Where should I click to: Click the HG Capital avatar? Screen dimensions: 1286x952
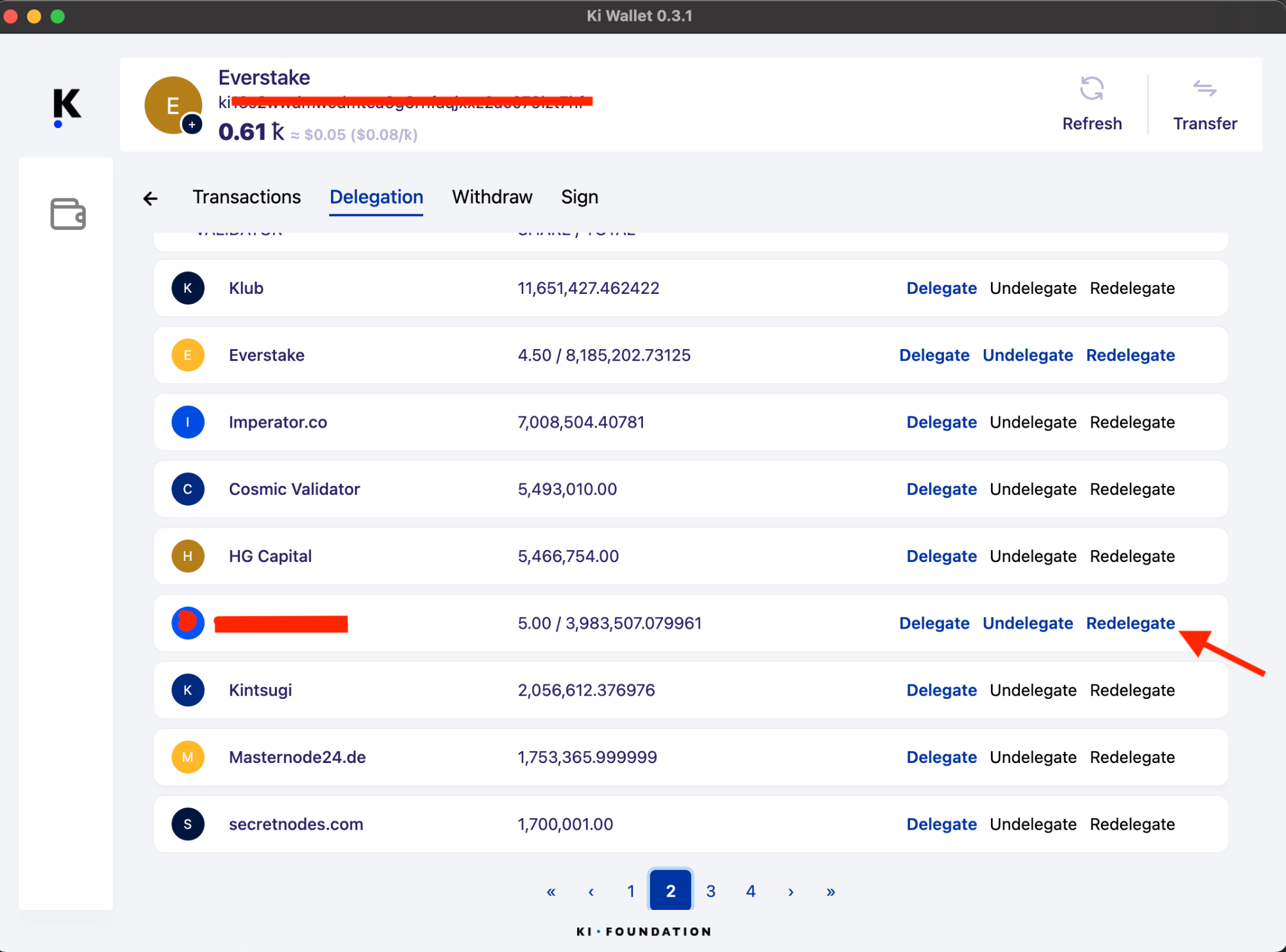[188, 556]
